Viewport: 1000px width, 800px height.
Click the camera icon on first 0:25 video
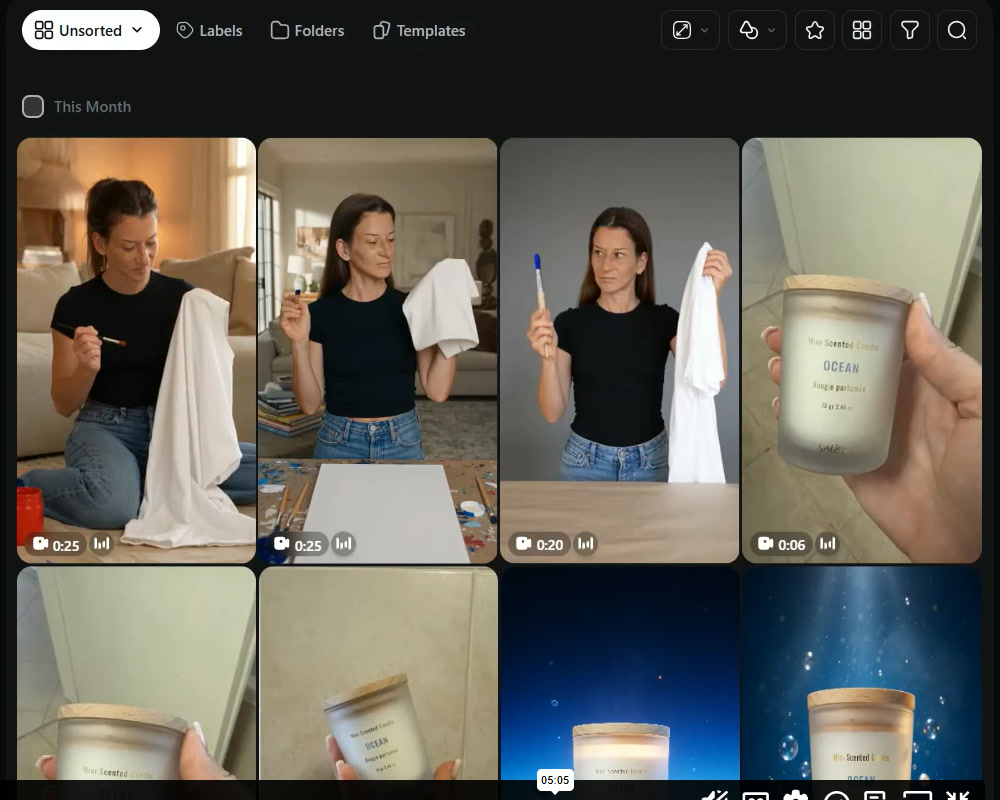41,544
